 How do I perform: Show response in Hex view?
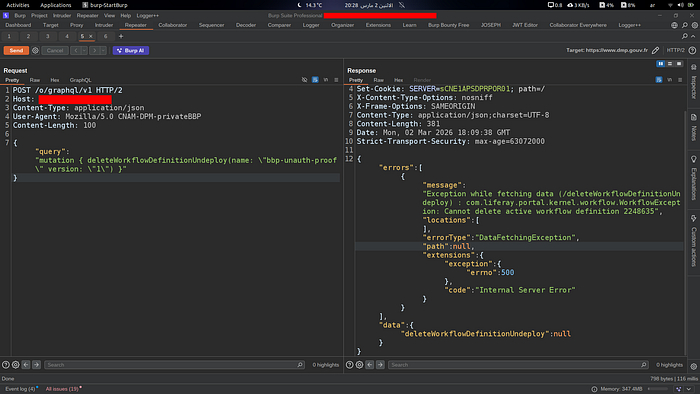pyautogui.click(x=398, y=80)
